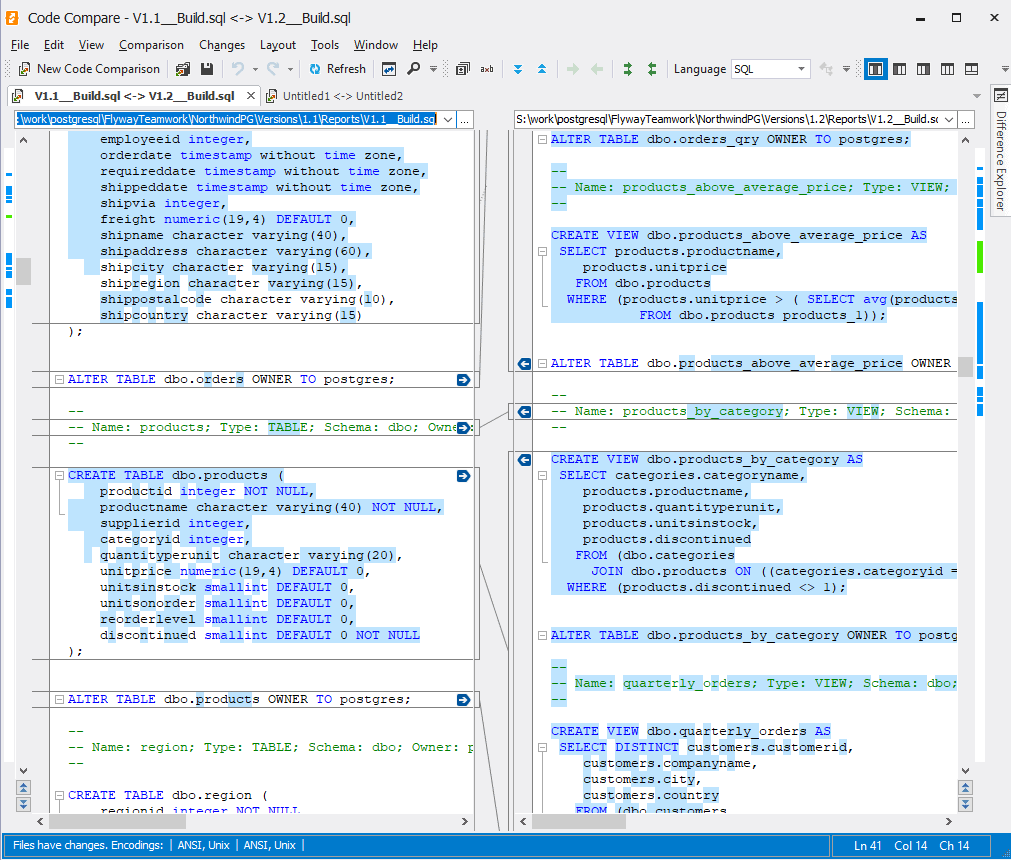
Task: Open the dropdown arrow beside the greyed-out icon
Action: pyautogui.click(x=846, y=69)
